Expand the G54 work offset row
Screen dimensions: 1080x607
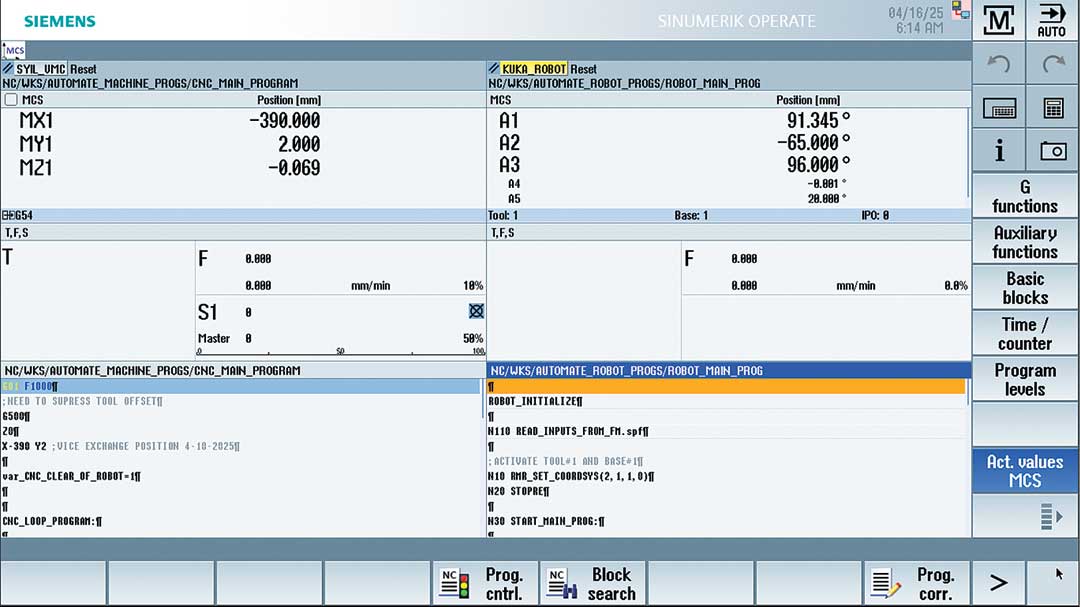pos(9,216)
